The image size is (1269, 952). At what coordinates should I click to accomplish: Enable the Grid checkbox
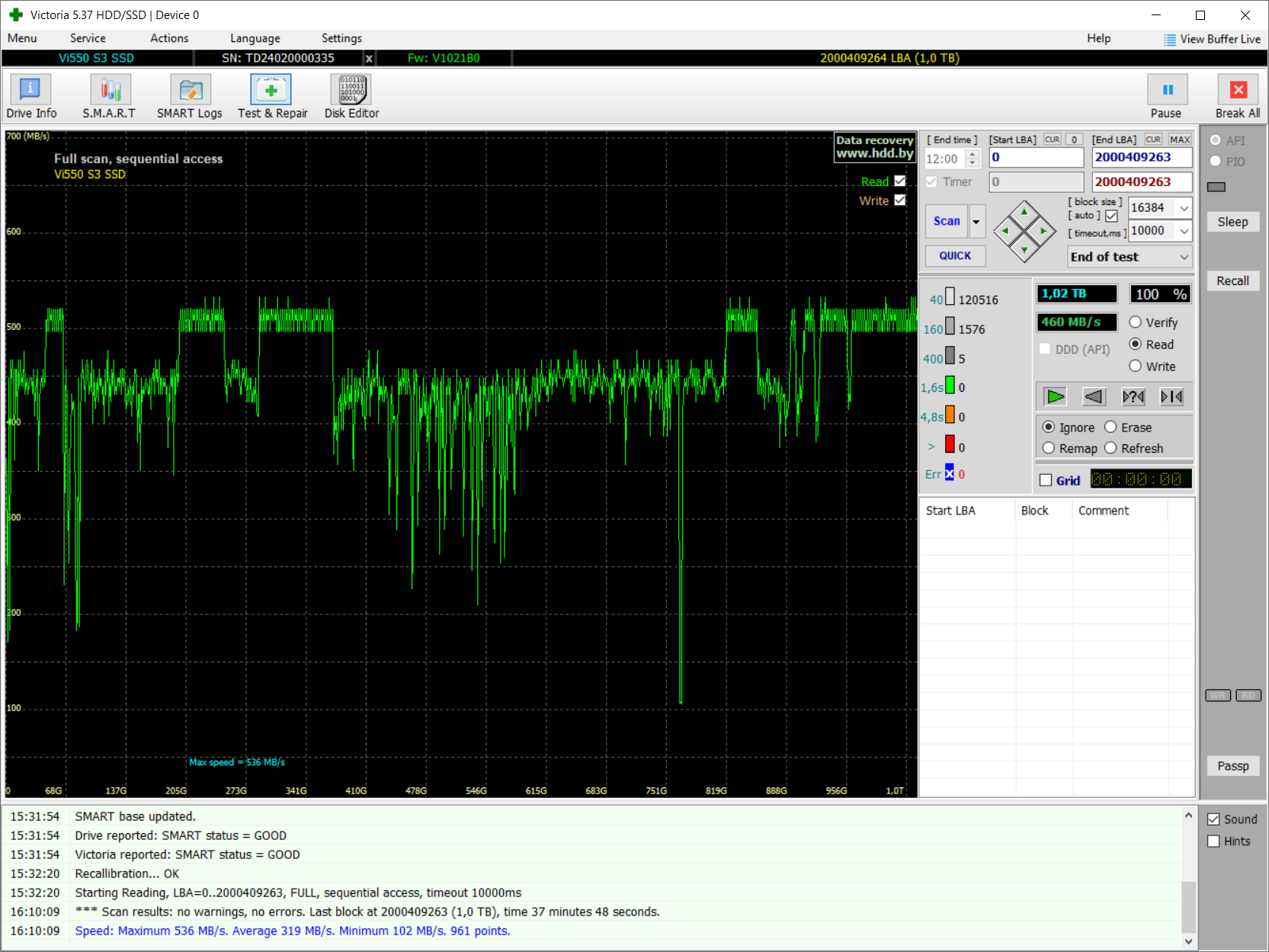[1046, 480]
